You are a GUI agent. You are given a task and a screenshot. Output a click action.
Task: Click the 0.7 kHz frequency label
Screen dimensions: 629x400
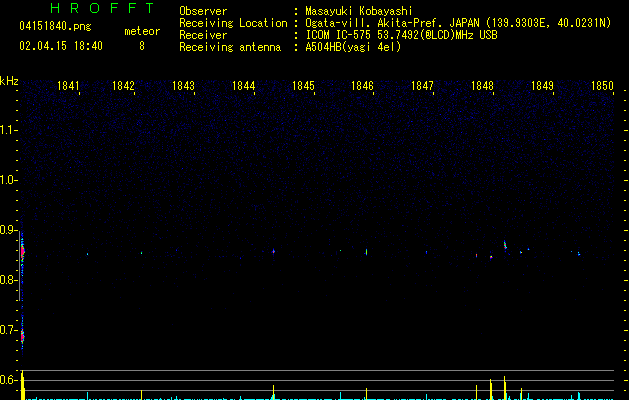pyautogui.click(x=8, y=330)
